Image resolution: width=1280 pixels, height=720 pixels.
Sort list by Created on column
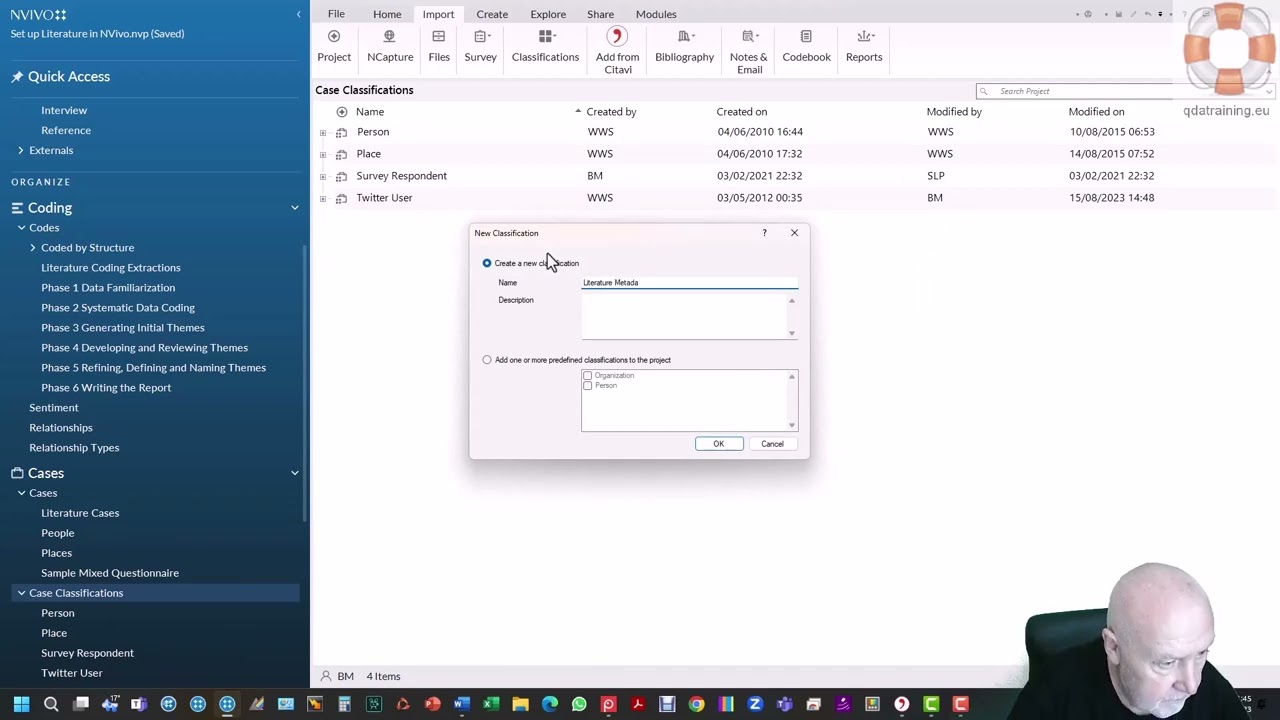pos(741,112)
